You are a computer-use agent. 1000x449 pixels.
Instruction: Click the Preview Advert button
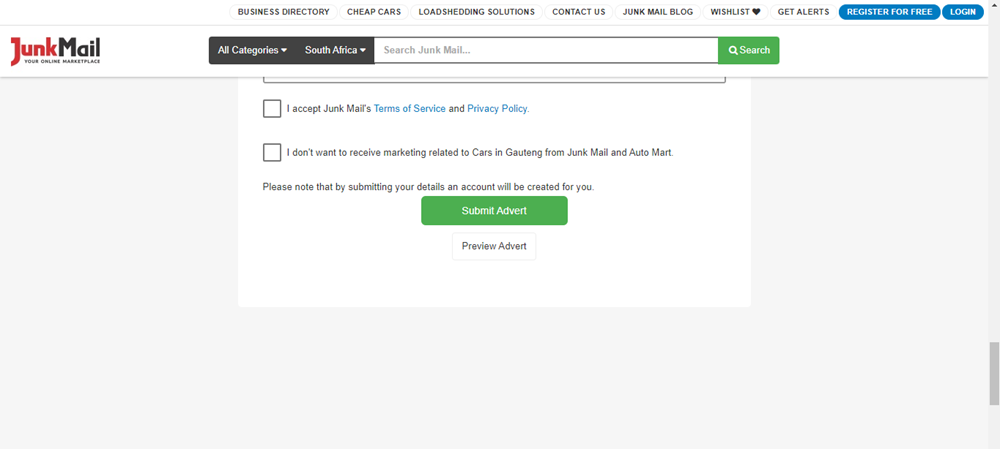coord(494,247)
